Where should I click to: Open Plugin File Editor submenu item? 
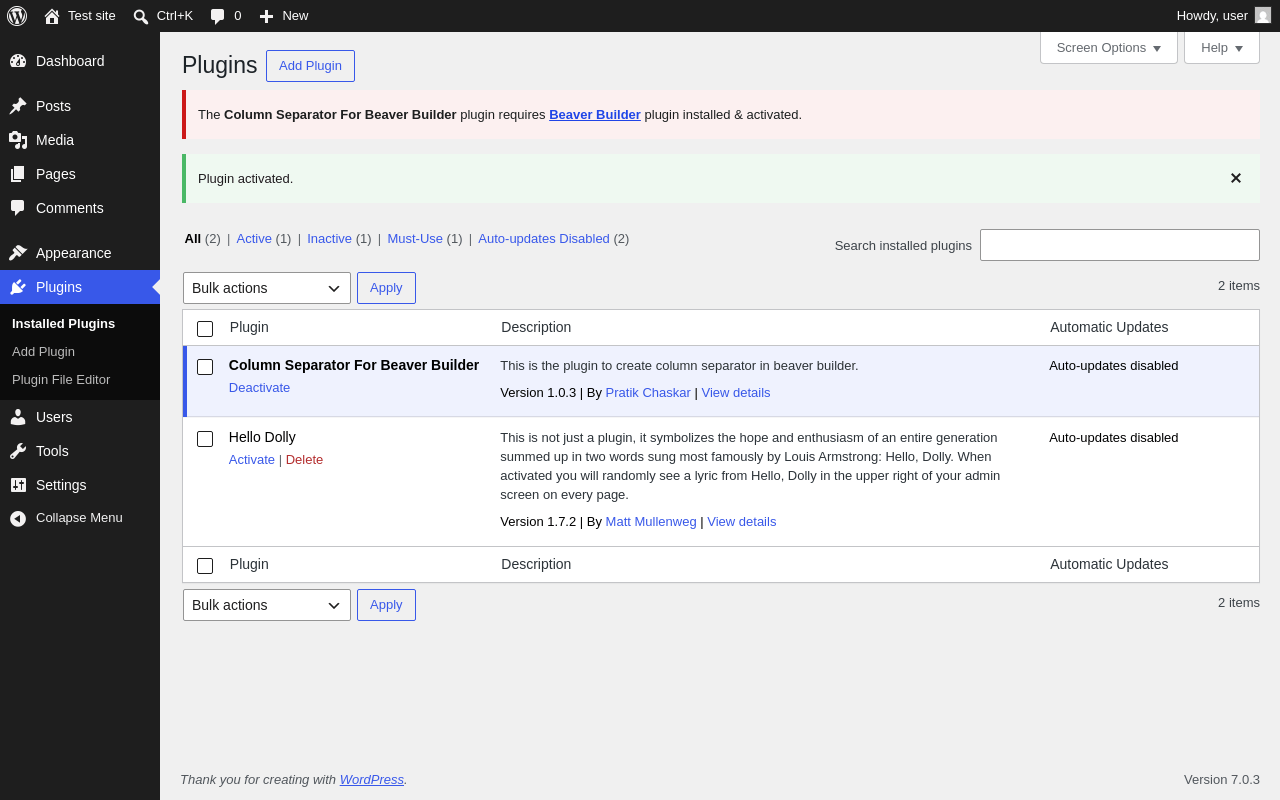61,380
